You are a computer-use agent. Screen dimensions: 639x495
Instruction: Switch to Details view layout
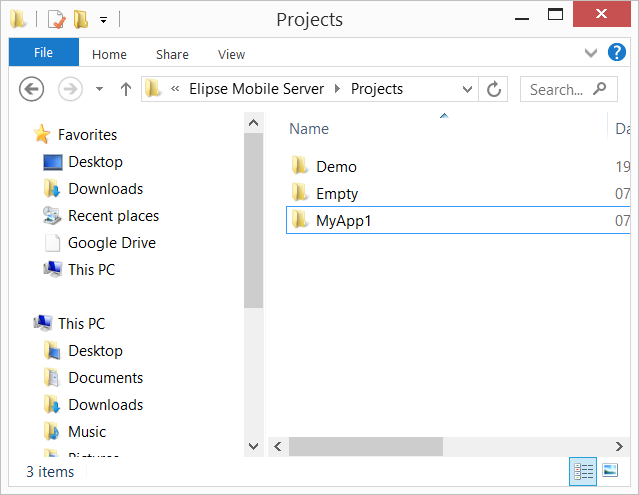point(583,471)
